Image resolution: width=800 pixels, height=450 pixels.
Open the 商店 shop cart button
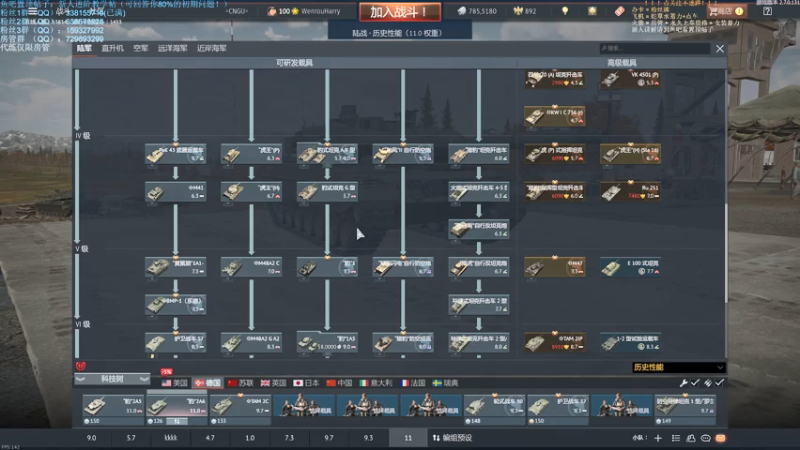pos(727,11)
